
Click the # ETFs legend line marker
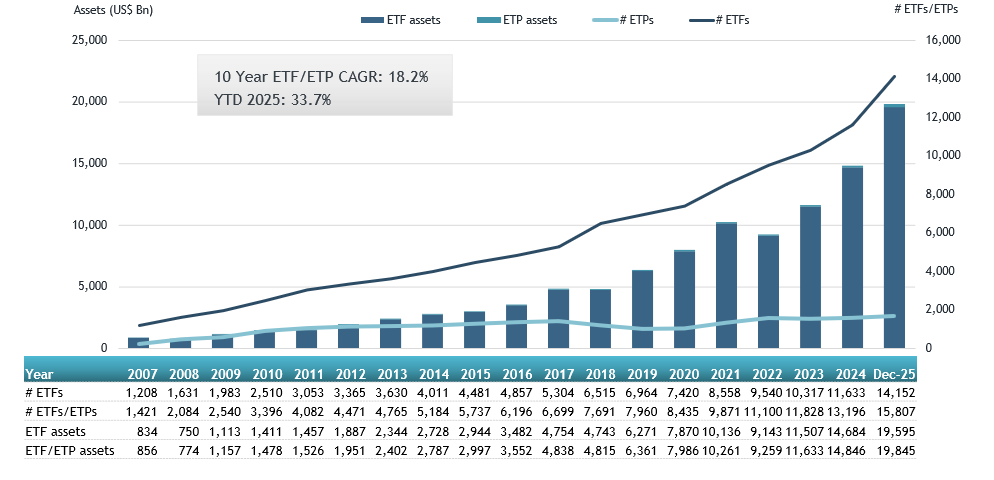point(703,20)
